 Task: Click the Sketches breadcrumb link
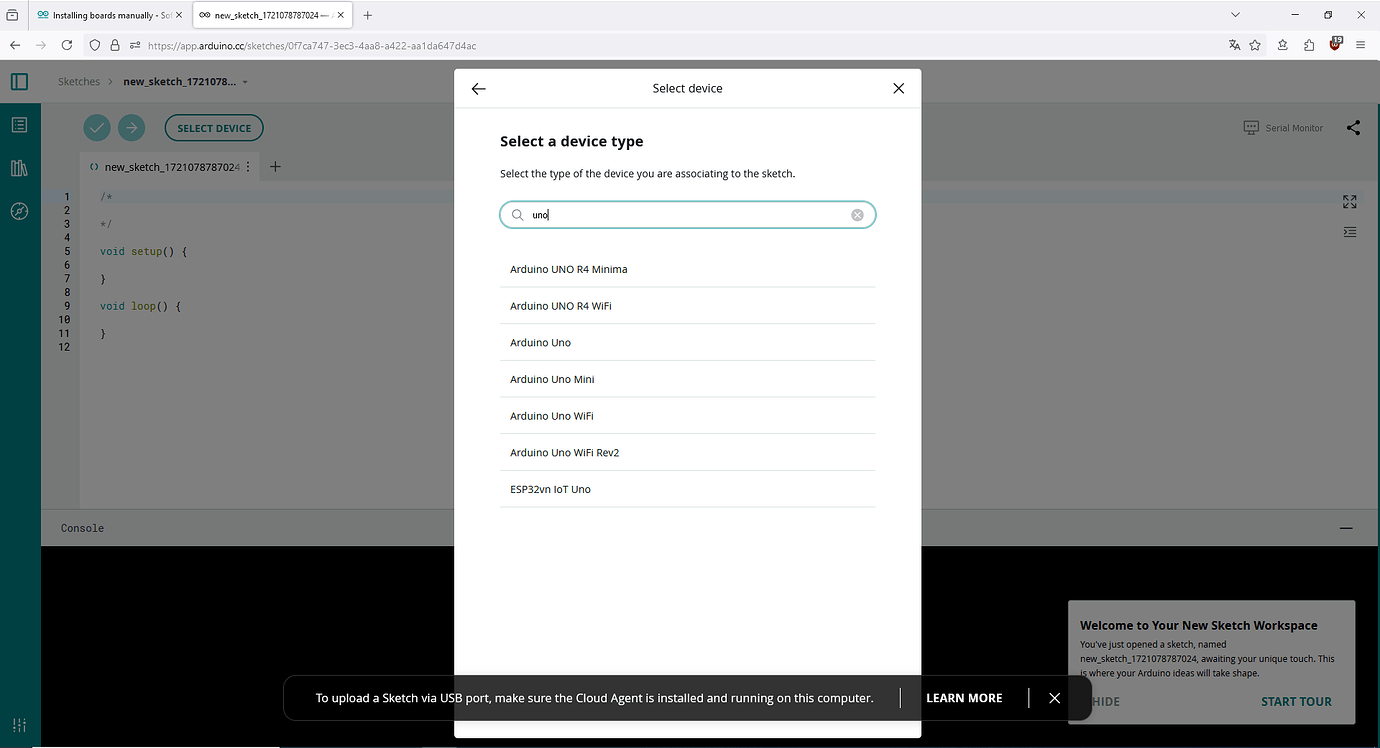pos(79,81)
